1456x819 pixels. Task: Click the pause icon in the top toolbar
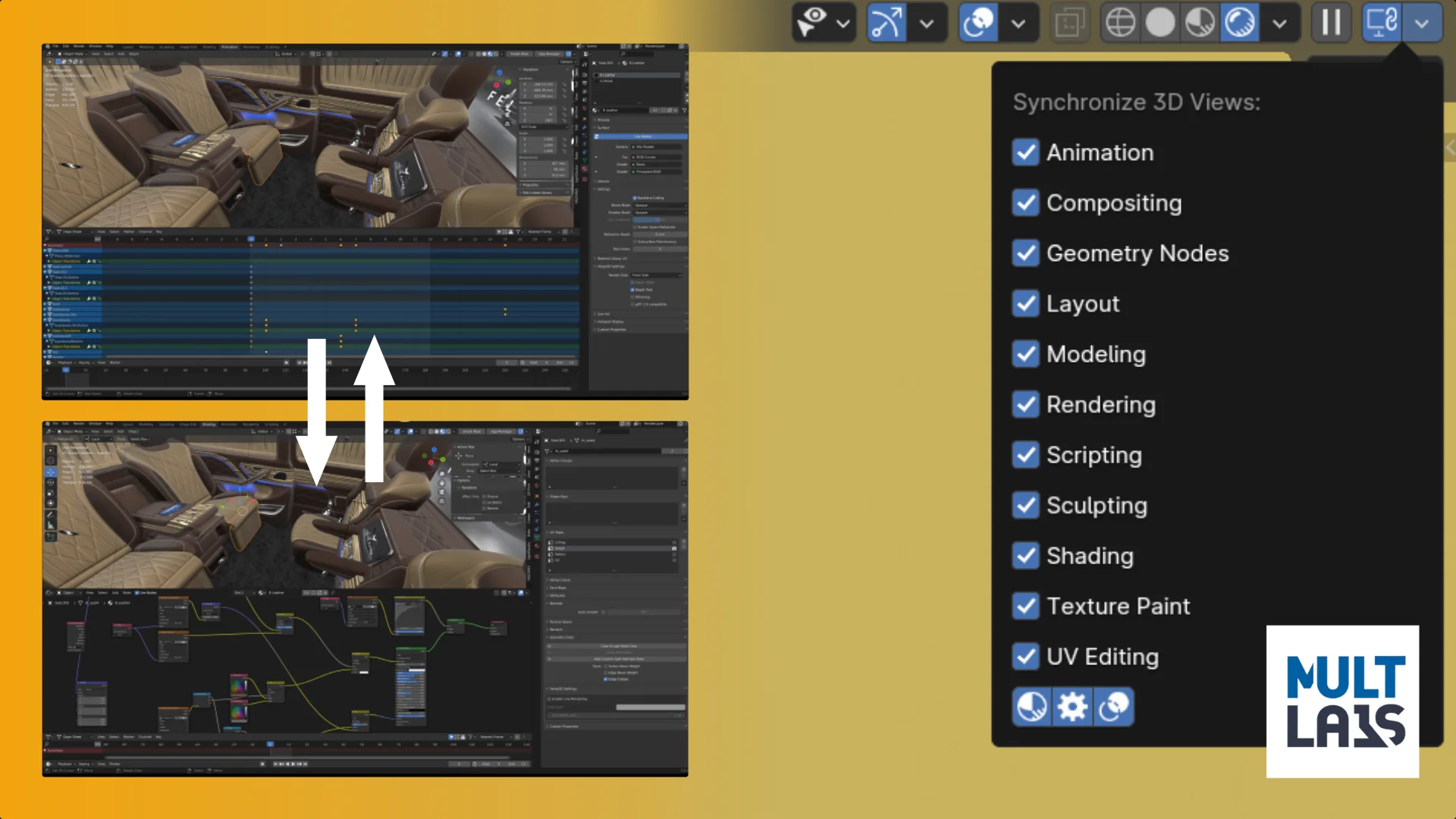[x=1331, y=23]
